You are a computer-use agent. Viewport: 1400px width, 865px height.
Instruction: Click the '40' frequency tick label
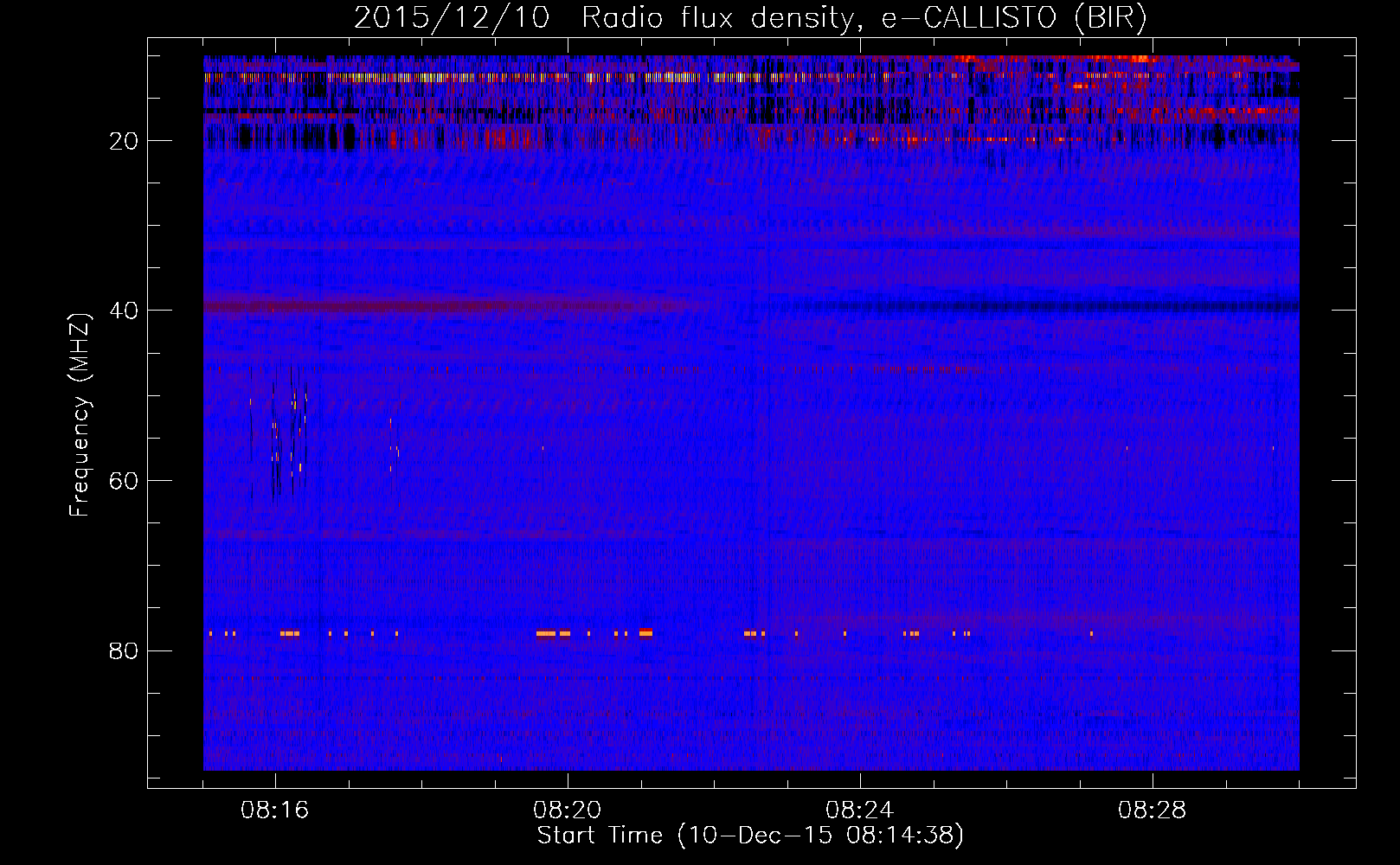(124, 311)
